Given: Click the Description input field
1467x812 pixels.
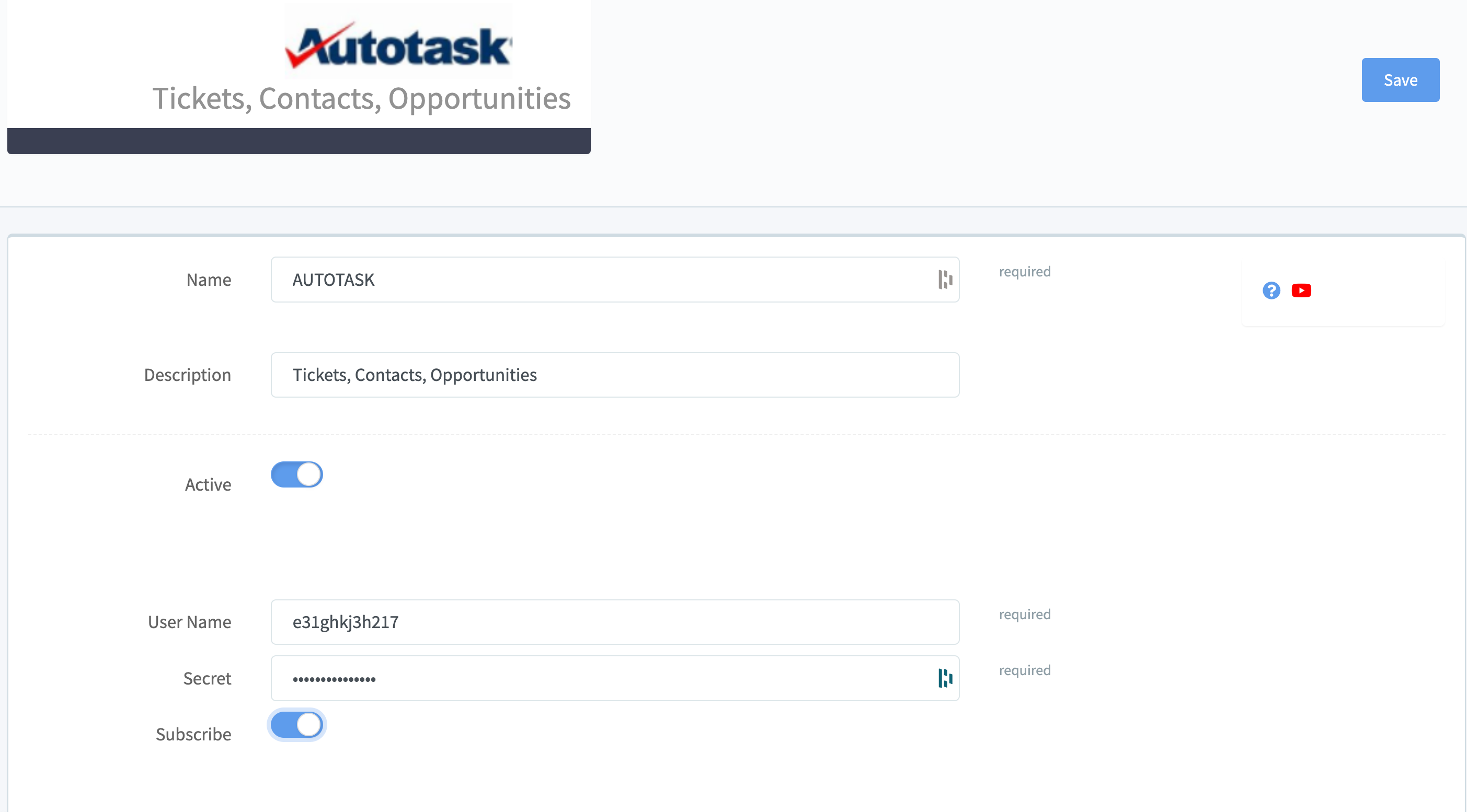Looking at the screenshot, I should pyautogui.click(x=615, y=375).
